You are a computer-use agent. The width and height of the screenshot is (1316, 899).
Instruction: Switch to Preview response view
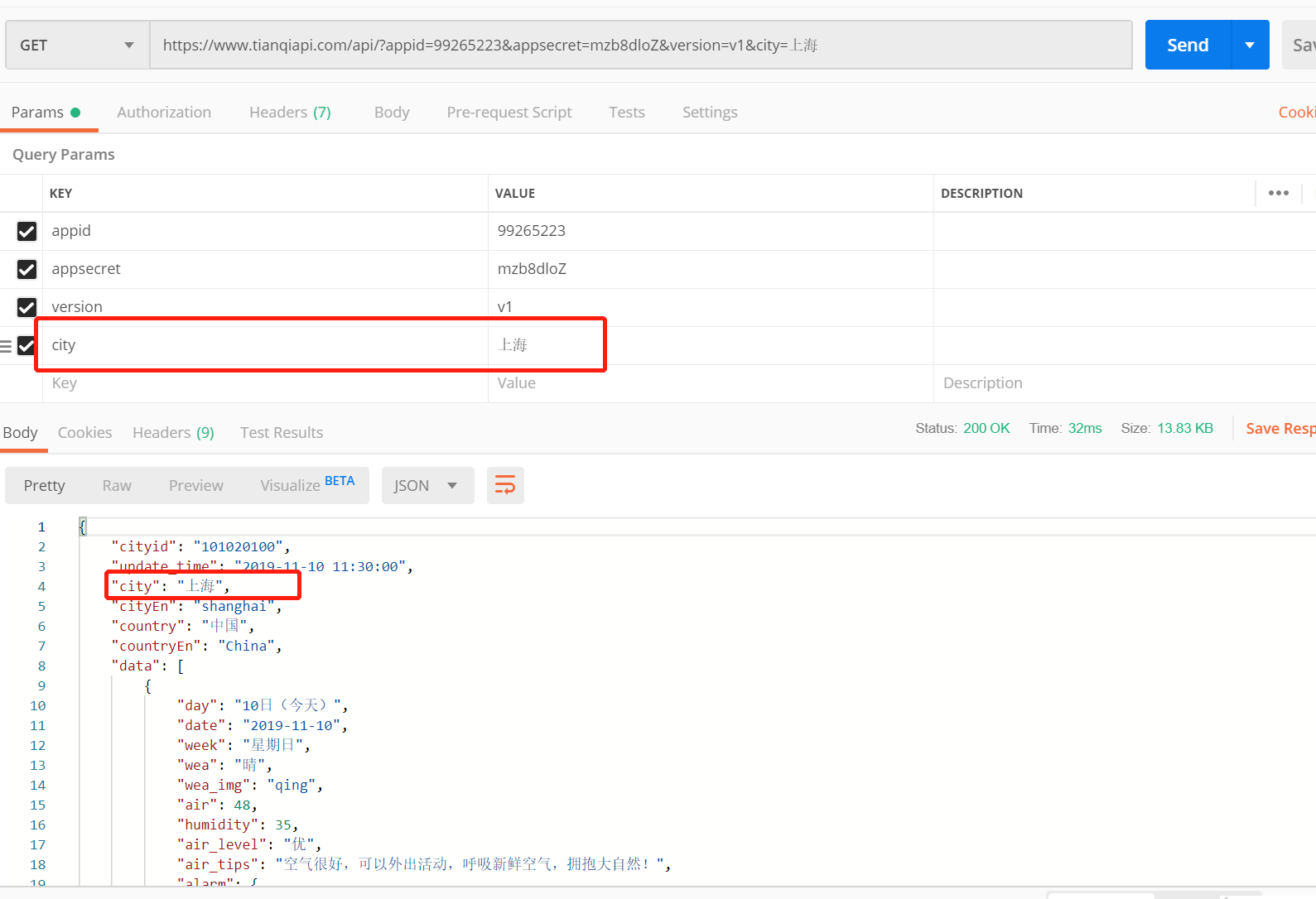196,485
